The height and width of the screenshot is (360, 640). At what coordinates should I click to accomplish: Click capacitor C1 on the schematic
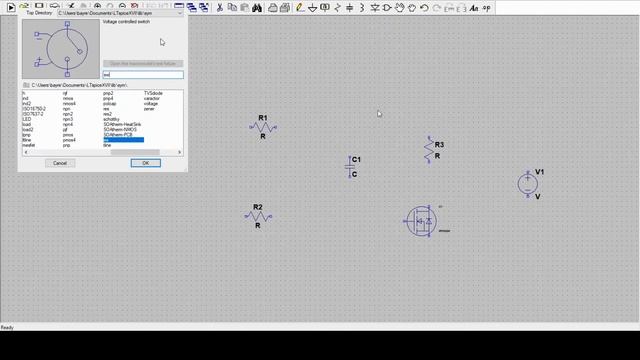click(349, 167)
